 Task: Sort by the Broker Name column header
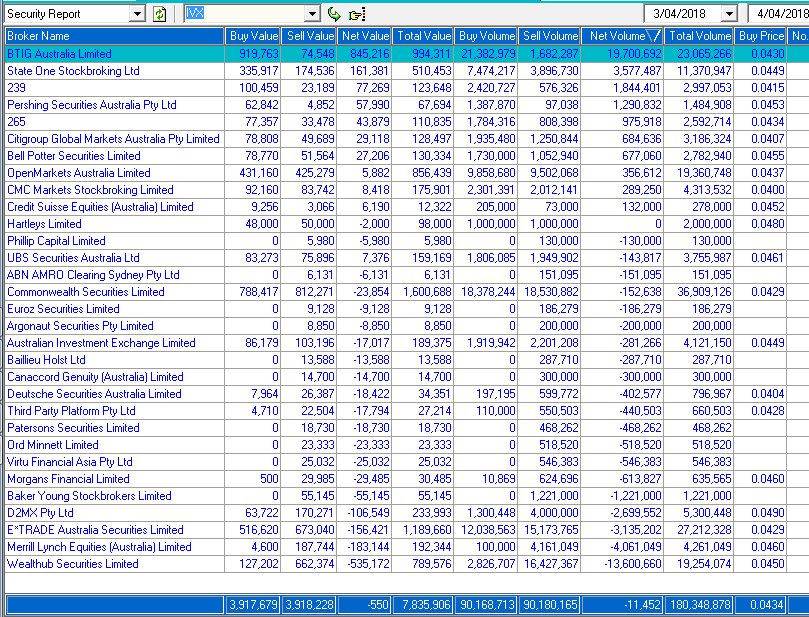[x=114, y=36]
